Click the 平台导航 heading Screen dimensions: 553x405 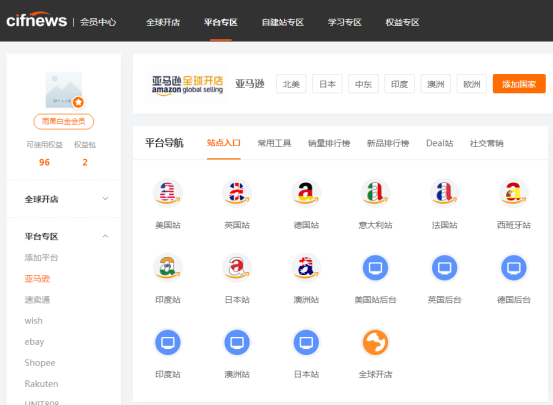164,143
